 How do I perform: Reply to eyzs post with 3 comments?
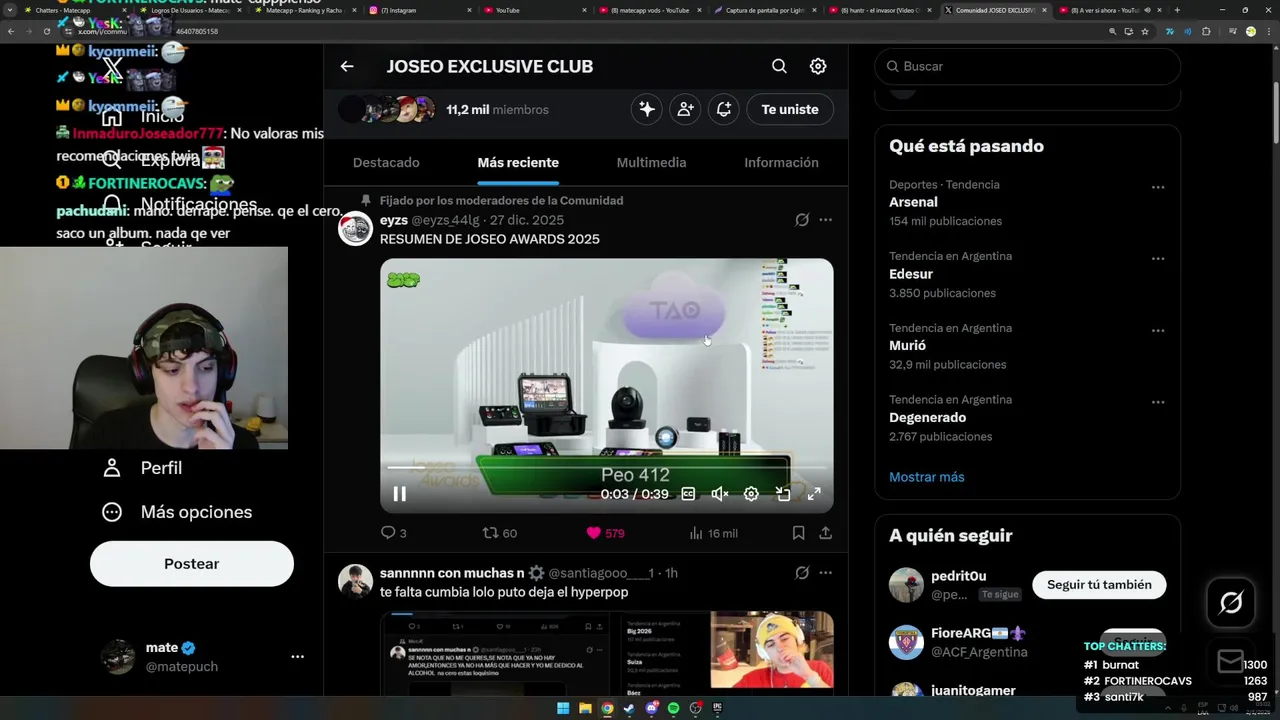tap(394, 533)
